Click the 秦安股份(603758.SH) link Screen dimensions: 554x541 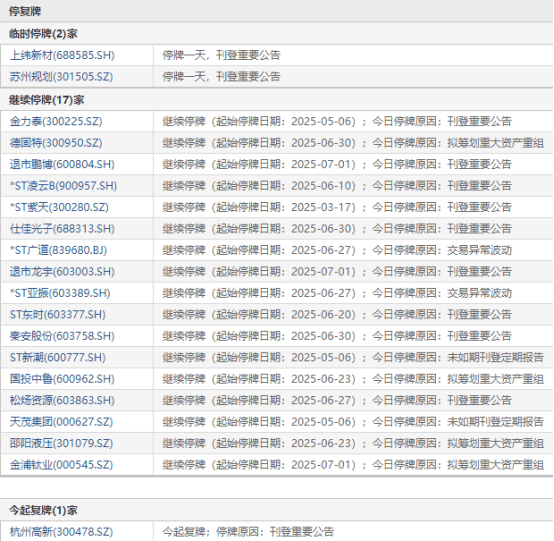tap(62, 336)
